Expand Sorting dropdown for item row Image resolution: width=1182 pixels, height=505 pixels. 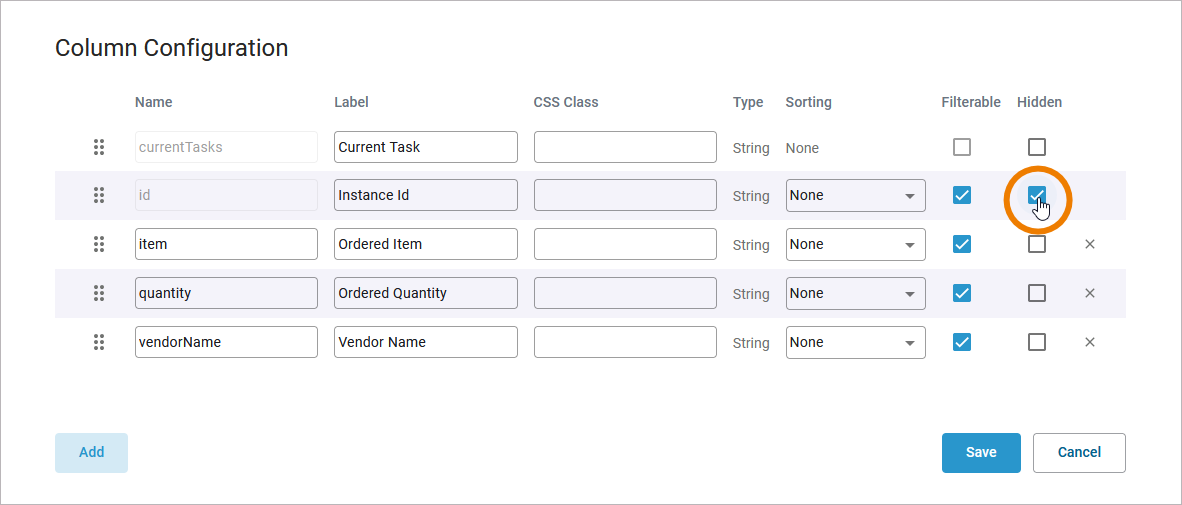[x=855, y=244]
